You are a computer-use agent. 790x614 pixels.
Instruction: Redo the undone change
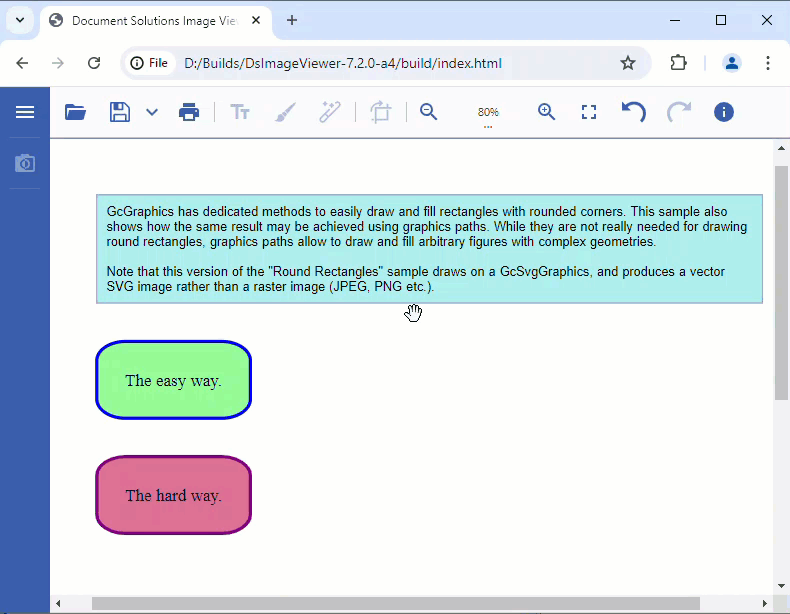679,112
